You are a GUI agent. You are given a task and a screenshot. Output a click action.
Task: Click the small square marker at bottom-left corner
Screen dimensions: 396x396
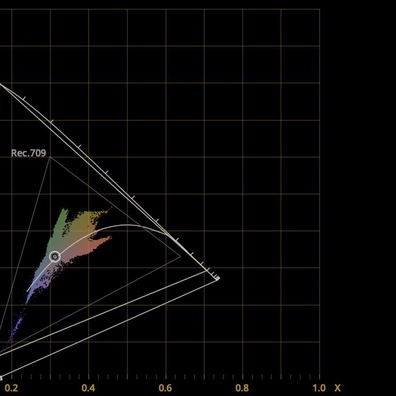click(x=1, y=378)
